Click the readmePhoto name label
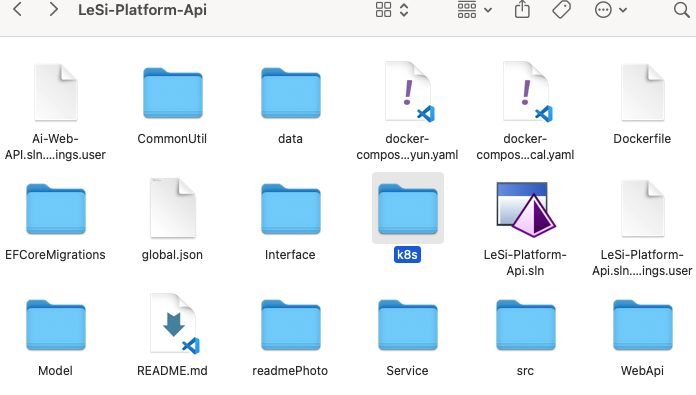 pos(290,371)
